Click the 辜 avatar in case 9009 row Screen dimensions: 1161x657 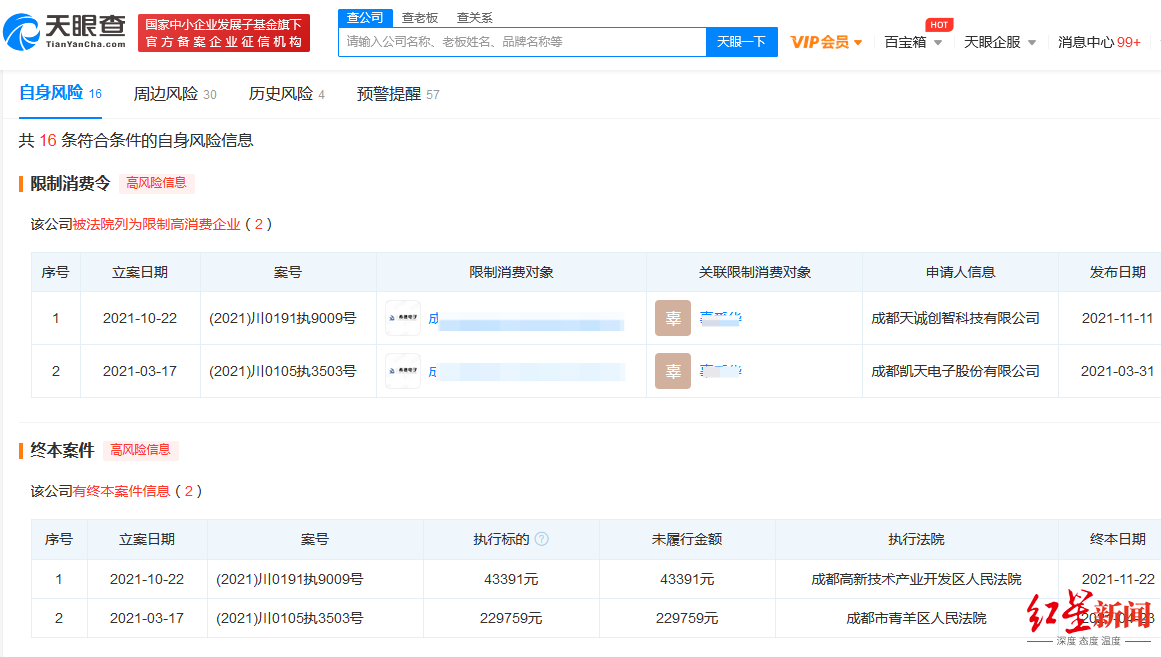pyautogui.click(x=673, y=318)
